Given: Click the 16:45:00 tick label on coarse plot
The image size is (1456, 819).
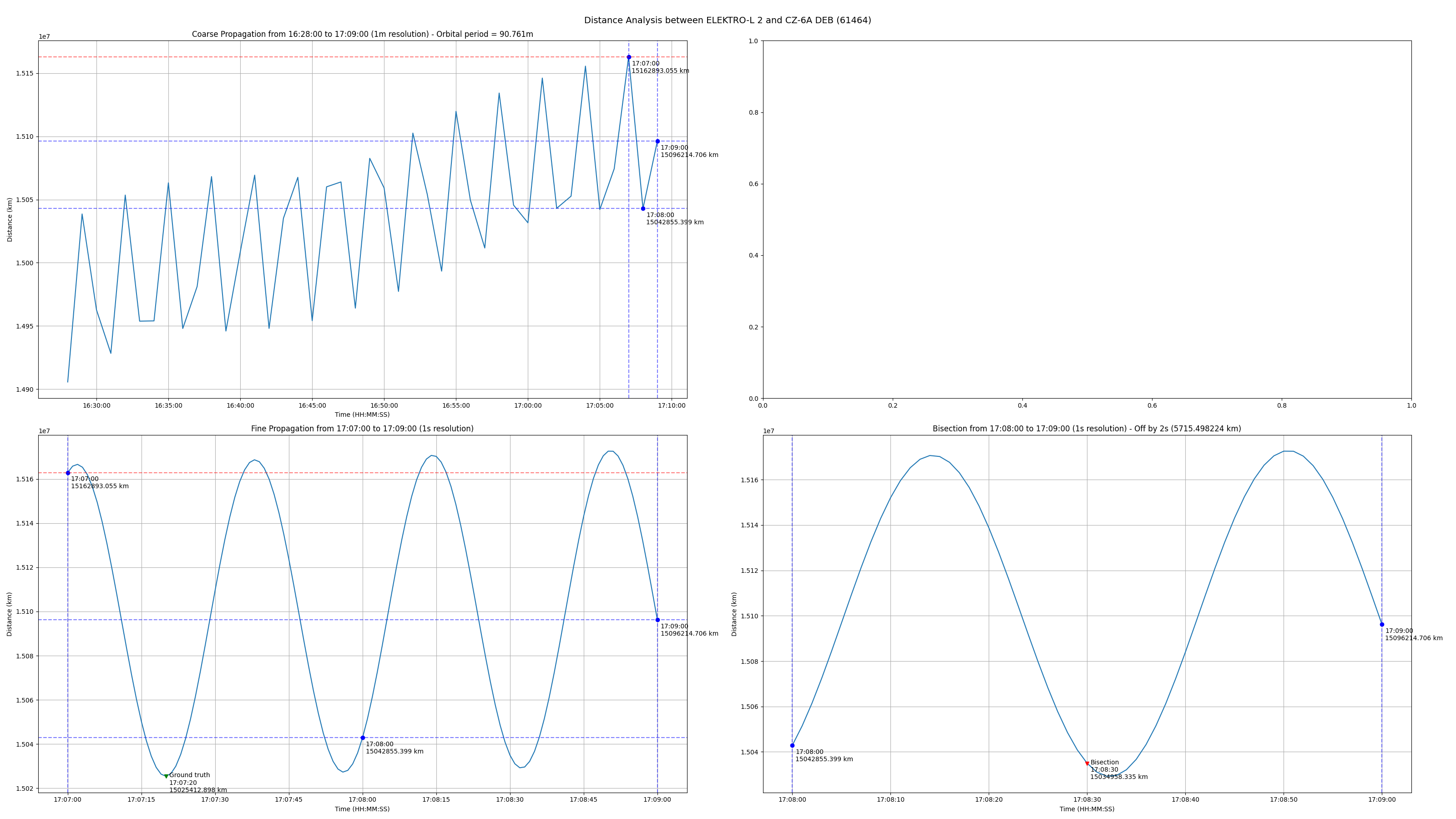Looking at the screenshot, I should click(x=312, y=405).
